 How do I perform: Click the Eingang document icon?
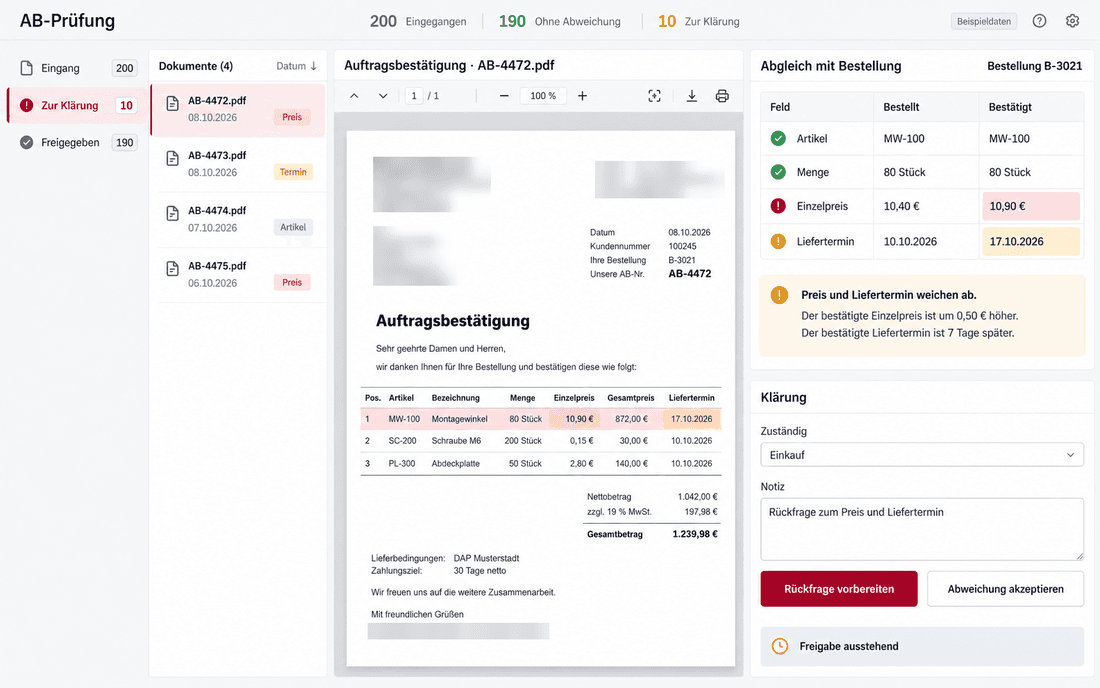click(27, 68)
